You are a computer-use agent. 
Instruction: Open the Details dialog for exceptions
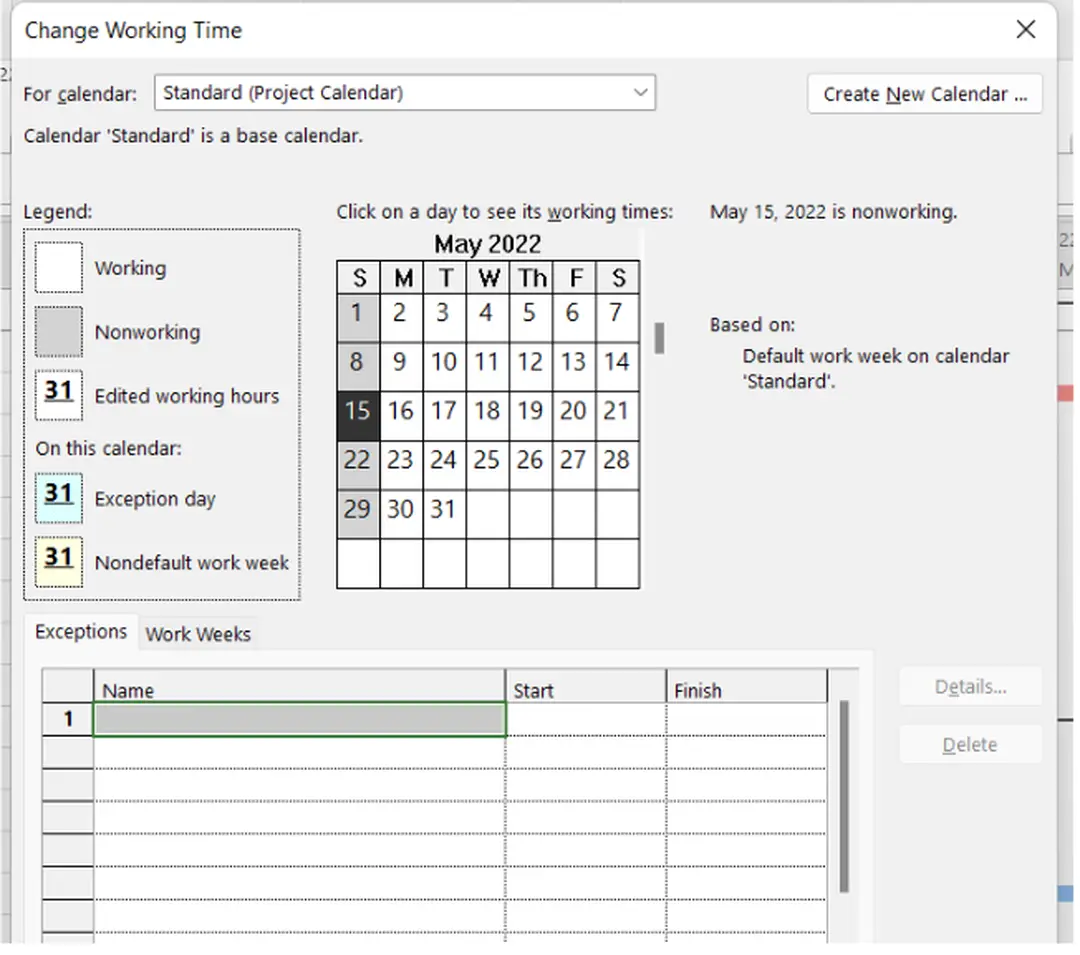(x=969, y=686)
